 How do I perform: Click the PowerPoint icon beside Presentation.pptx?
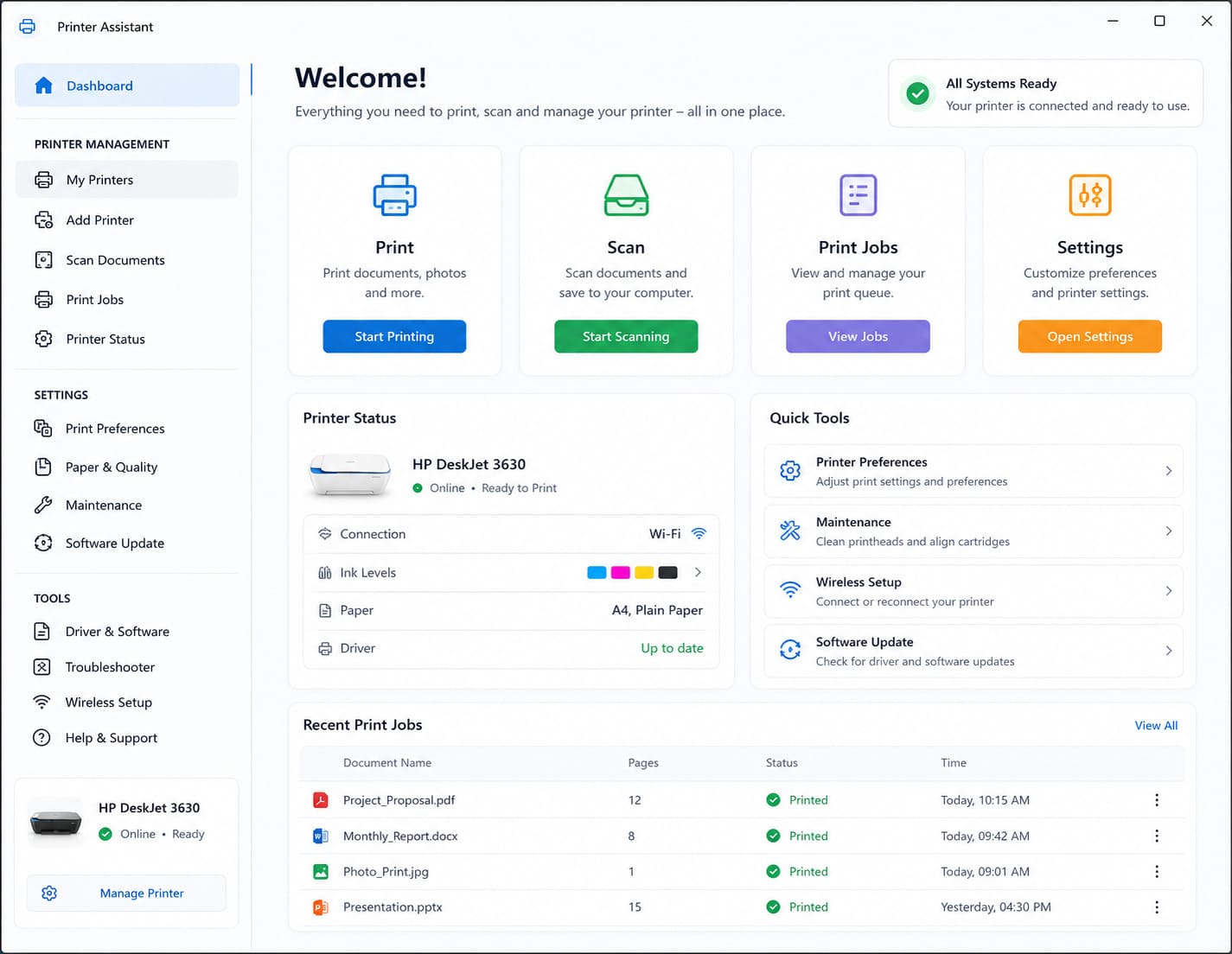click(321, 907)
